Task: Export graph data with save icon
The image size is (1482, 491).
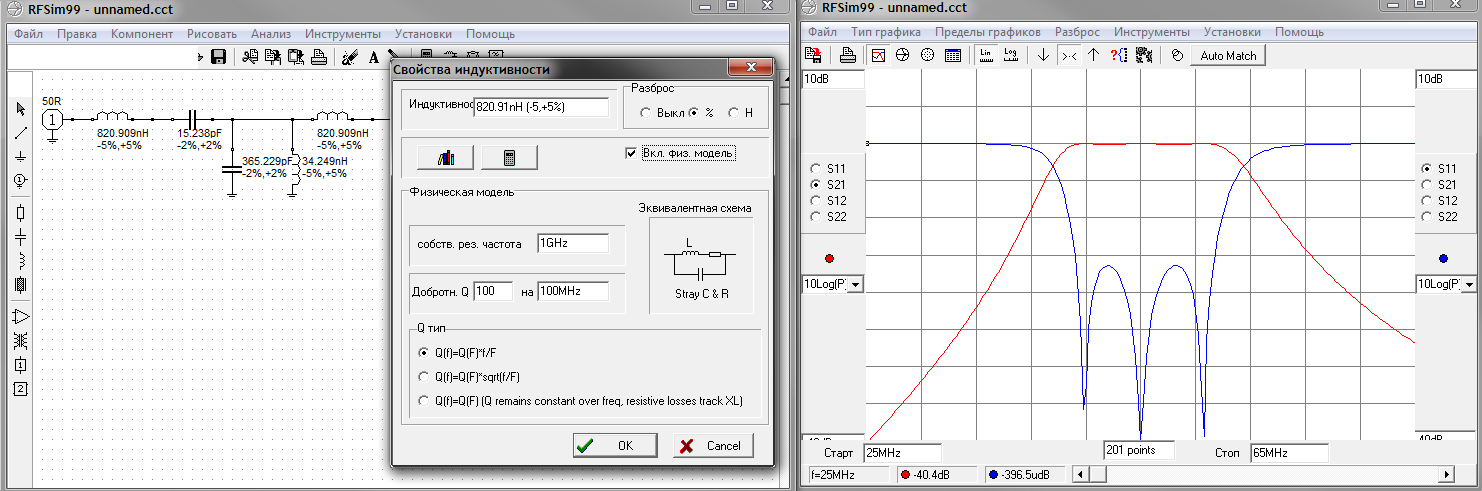Action: pyautogui.click(x=813, y=55)
